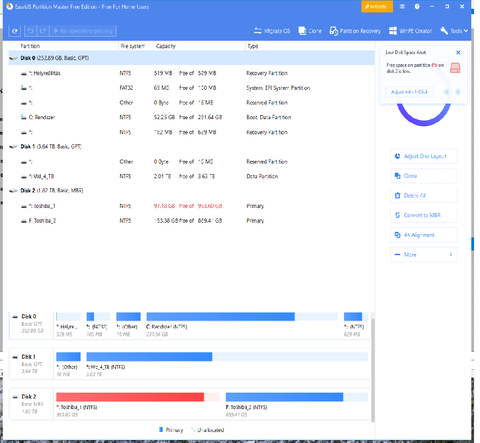Click Clone in the right side panel
Image resolution: width=480 pixels, height=443 pixels.
tap(424, 176)
